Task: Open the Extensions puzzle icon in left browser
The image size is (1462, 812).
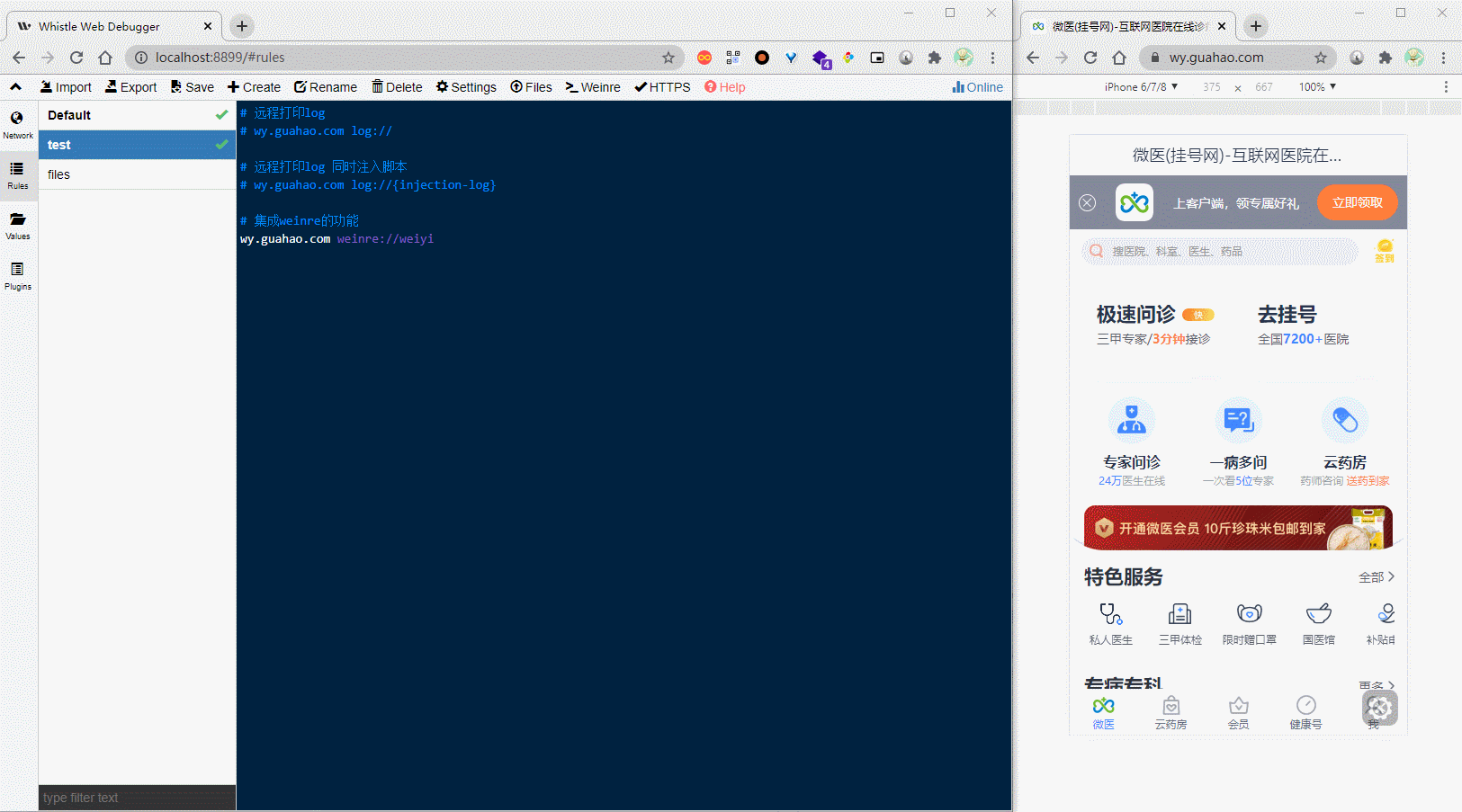Action: [935, 58]
